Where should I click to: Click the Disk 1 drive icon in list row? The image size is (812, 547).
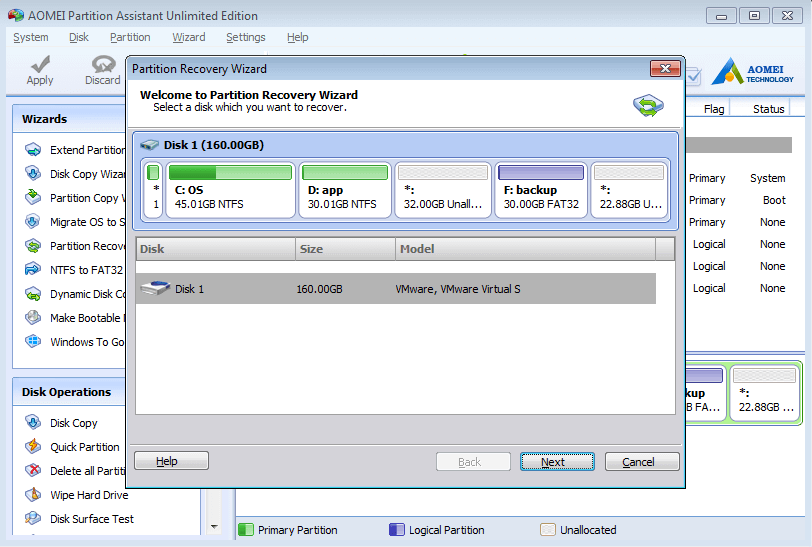155,288
